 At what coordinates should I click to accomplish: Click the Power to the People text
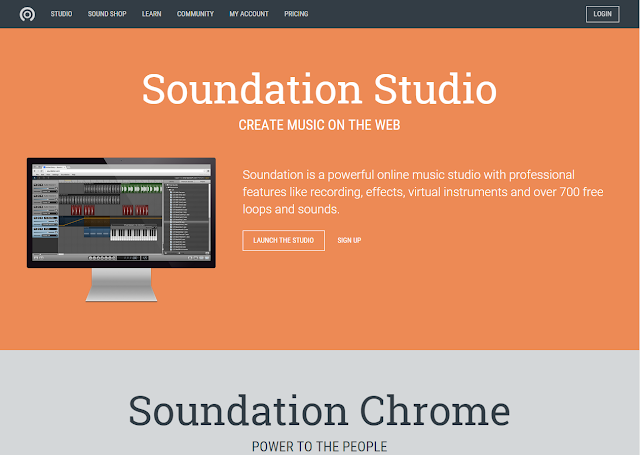coord(319,446)
